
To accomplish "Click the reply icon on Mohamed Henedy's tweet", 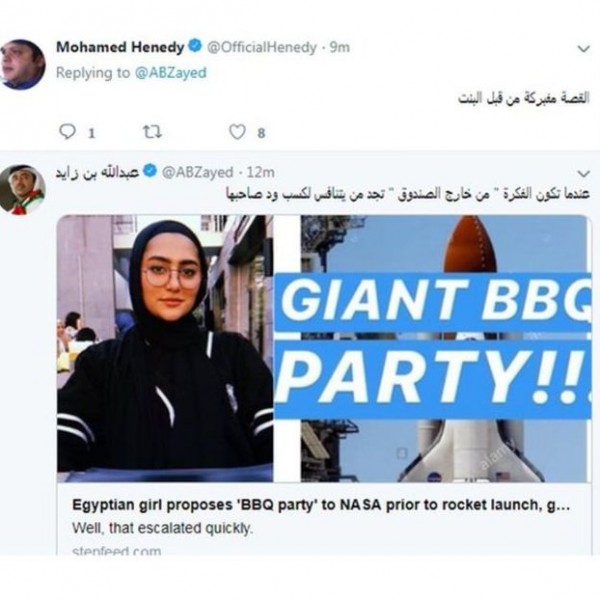I will (x=68, y=132).
